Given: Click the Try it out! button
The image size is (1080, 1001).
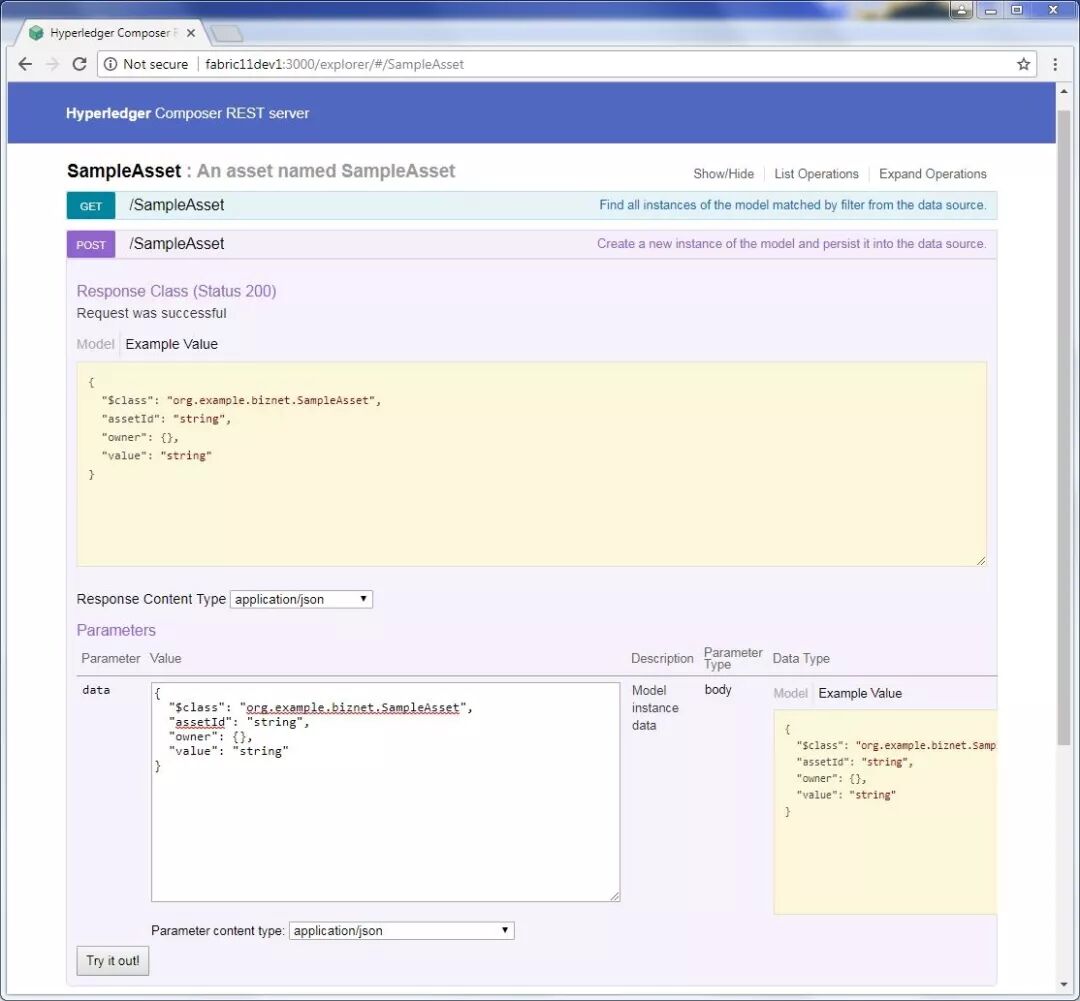Looking at the screenshot, I should [113, 960].
